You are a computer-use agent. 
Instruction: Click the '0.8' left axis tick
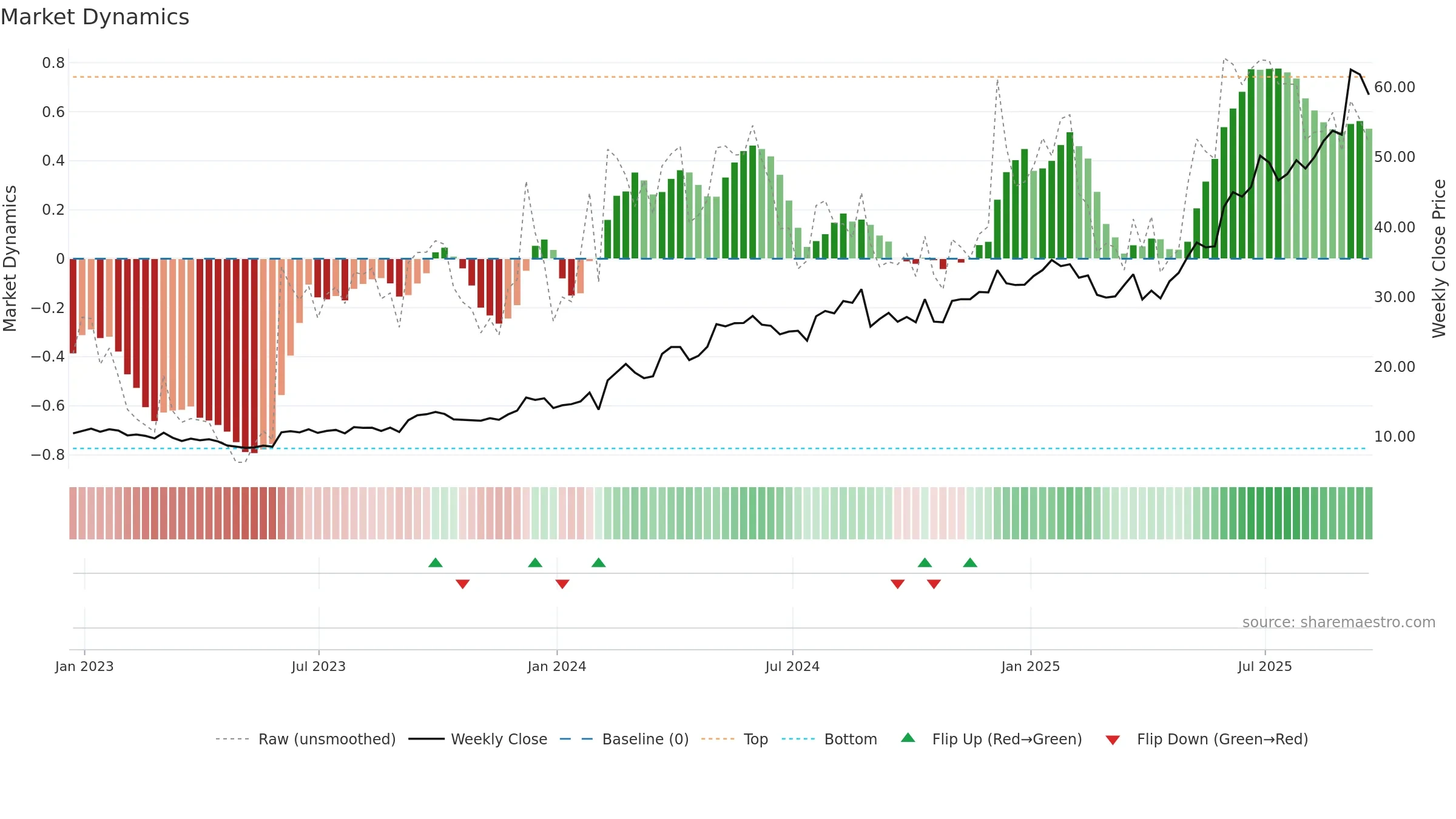53,62
